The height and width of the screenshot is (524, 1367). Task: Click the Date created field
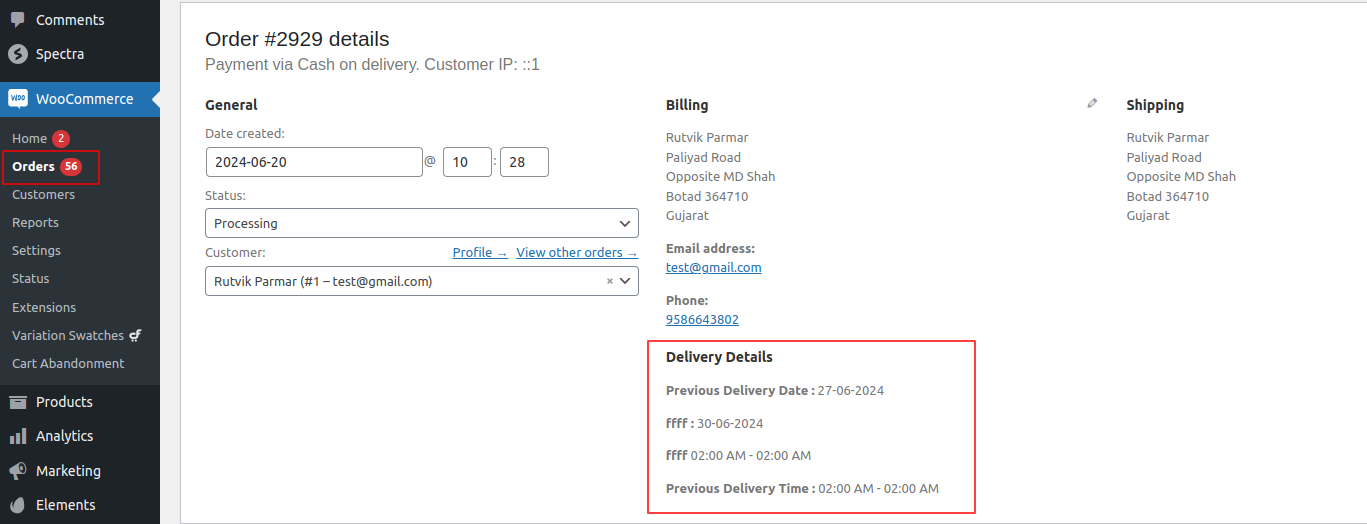314,162
